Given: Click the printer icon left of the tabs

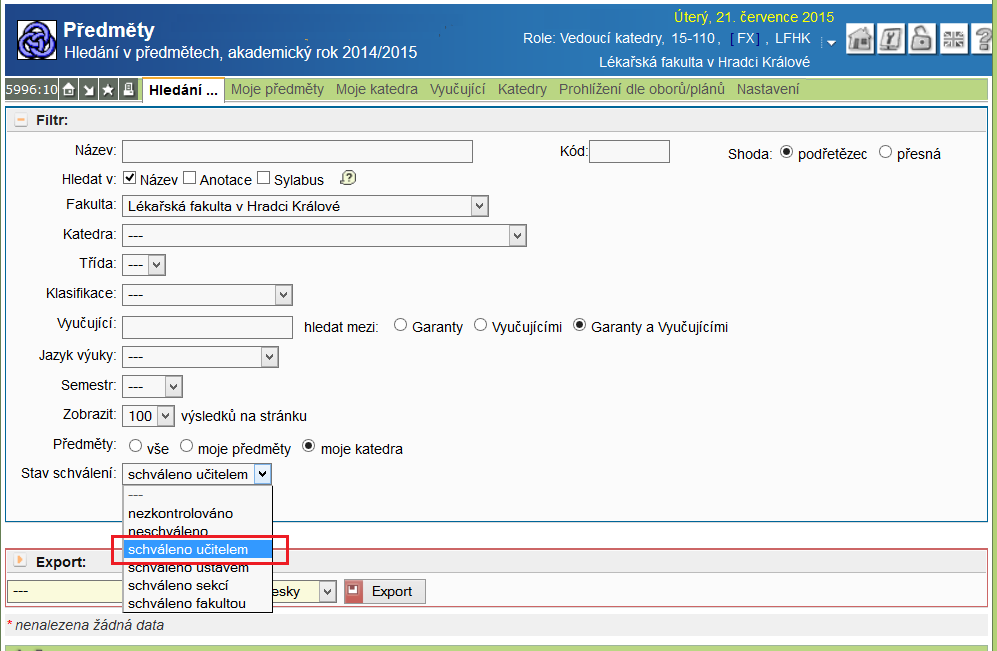Looking at the screenshot, I should tap(128, 90).
